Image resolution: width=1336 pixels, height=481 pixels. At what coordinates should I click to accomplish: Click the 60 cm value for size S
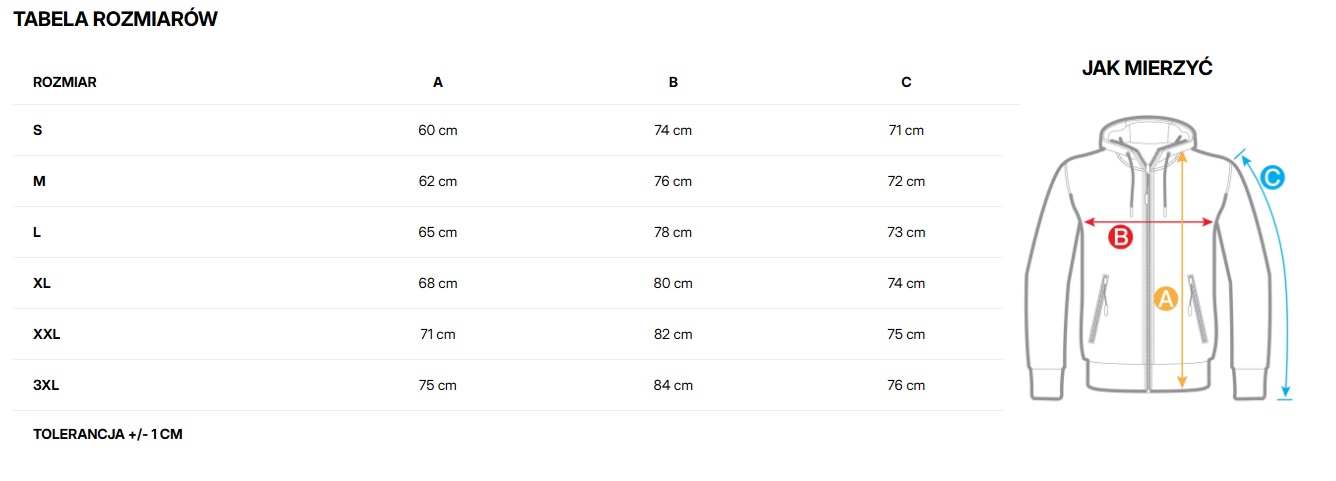pos(438,130)
